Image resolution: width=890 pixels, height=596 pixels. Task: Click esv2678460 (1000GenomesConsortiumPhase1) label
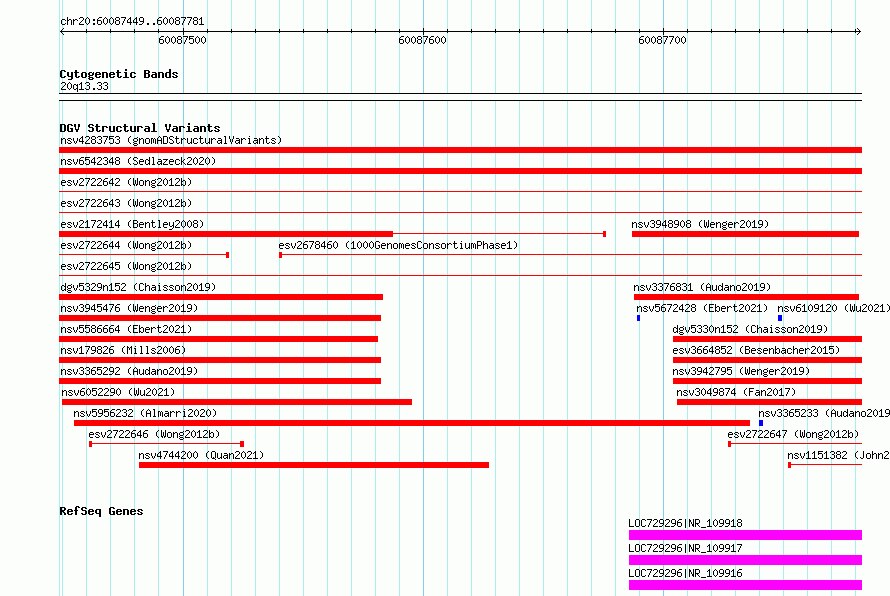398,245
